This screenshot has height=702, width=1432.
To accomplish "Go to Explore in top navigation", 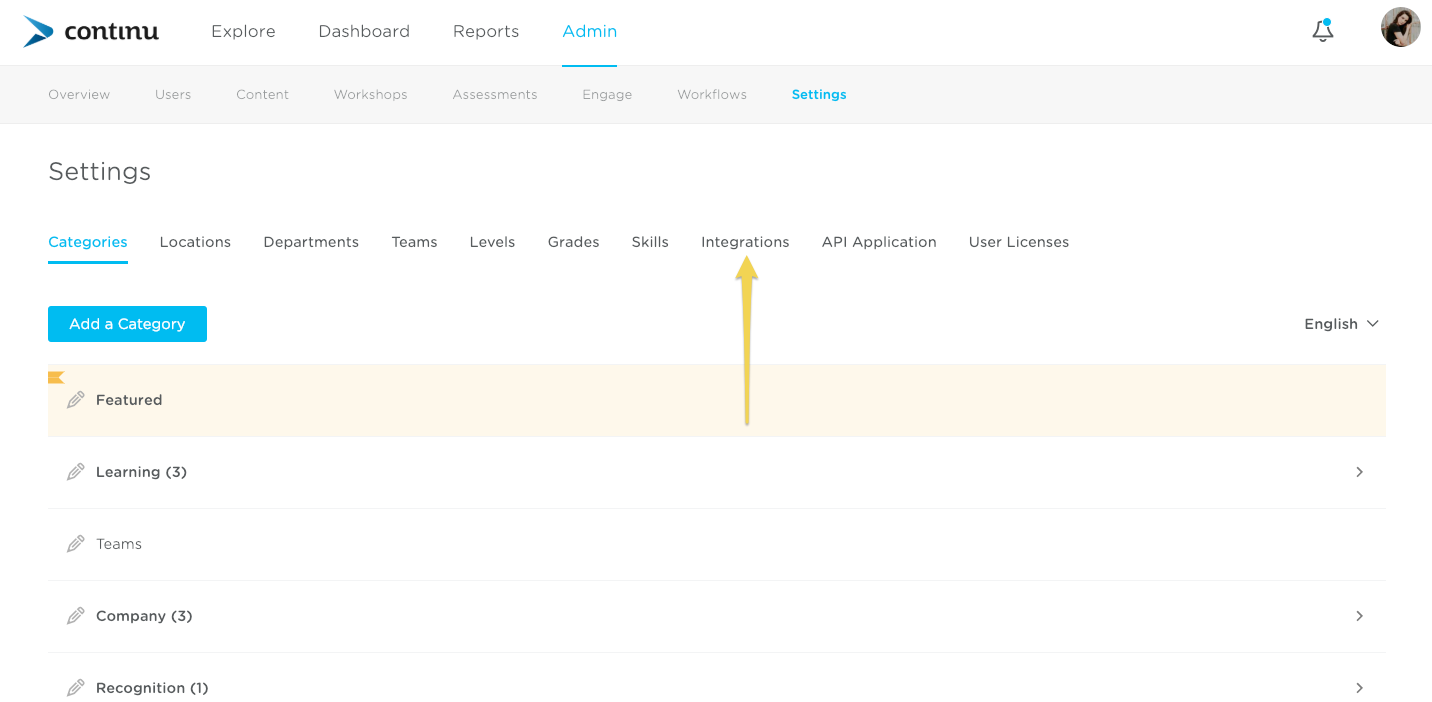I will pyautogui.click(x=243, y=31).
